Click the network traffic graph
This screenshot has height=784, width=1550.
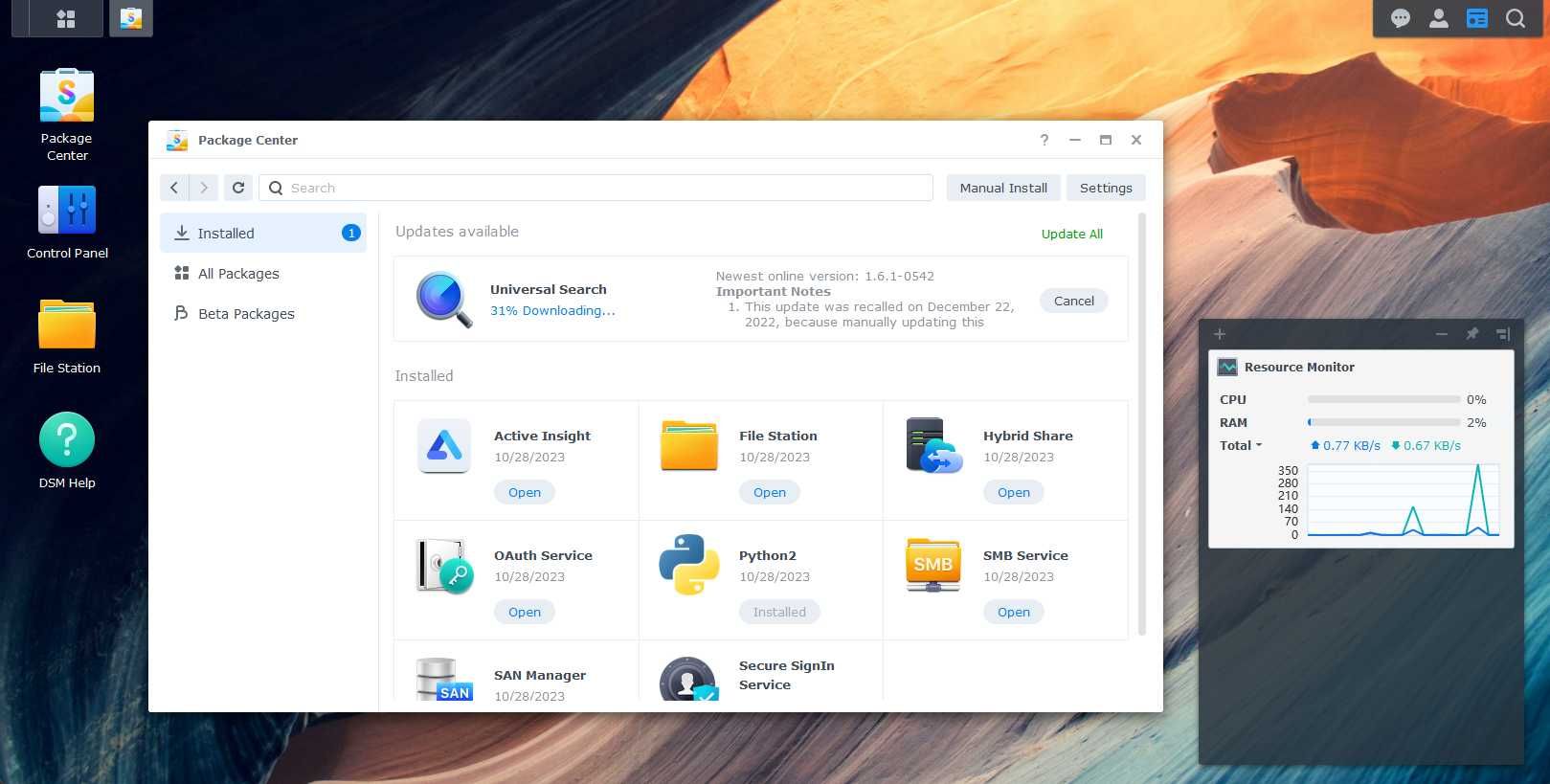point(1403,501)
